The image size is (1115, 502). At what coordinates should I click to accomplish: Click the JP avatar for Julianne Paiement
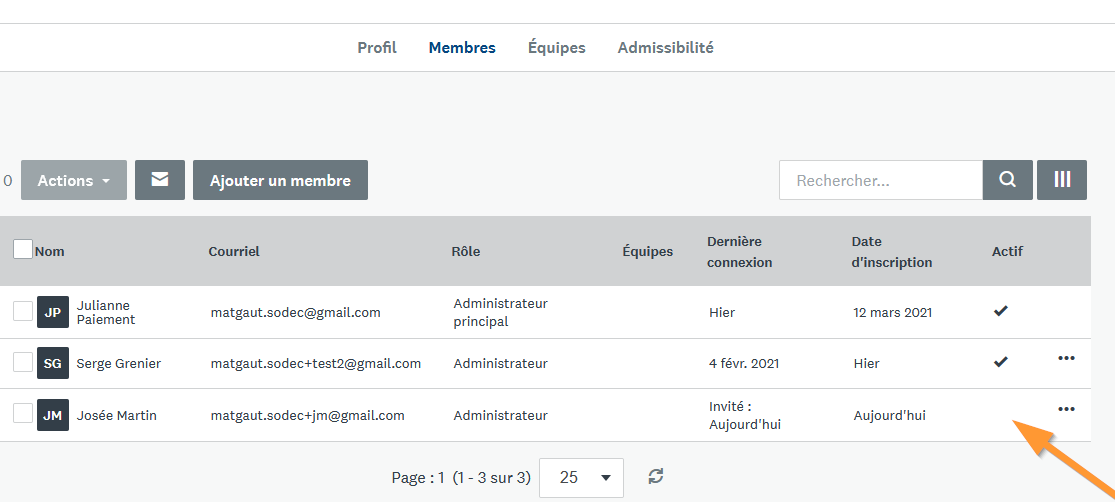click(53, 312)
